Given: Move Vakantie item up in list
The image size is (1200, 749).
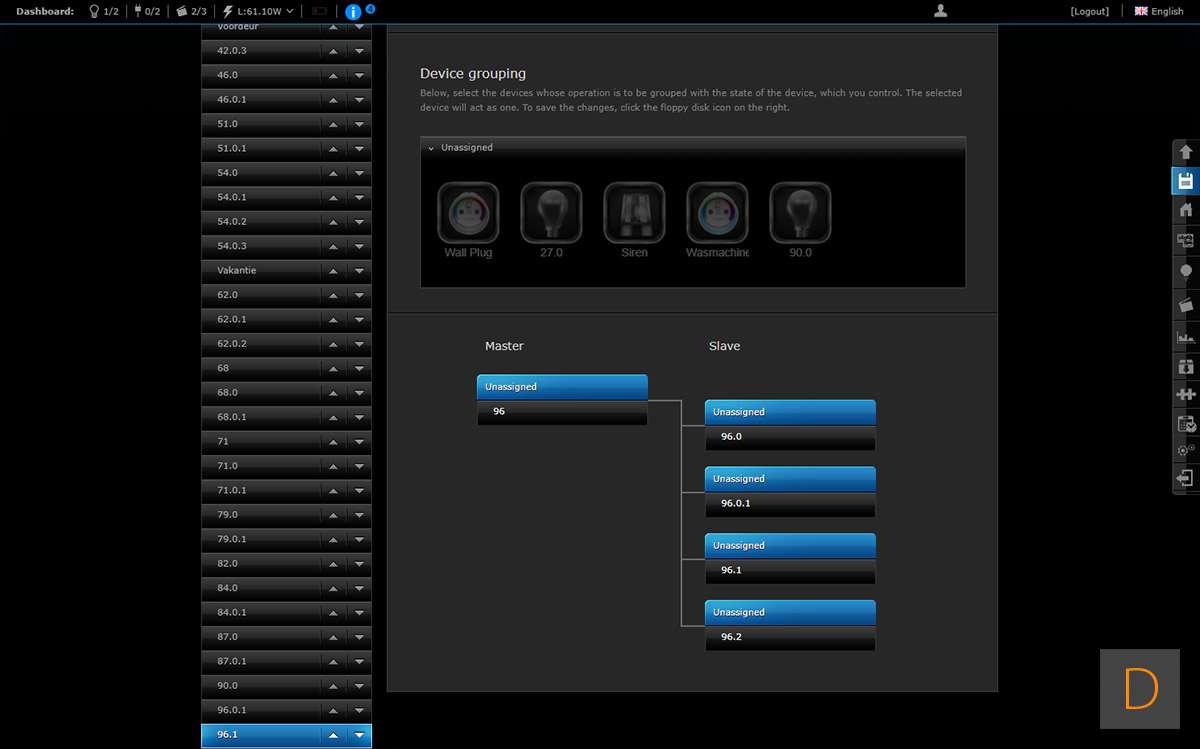Looking at the screenshot, I should (x=333, y=271).
